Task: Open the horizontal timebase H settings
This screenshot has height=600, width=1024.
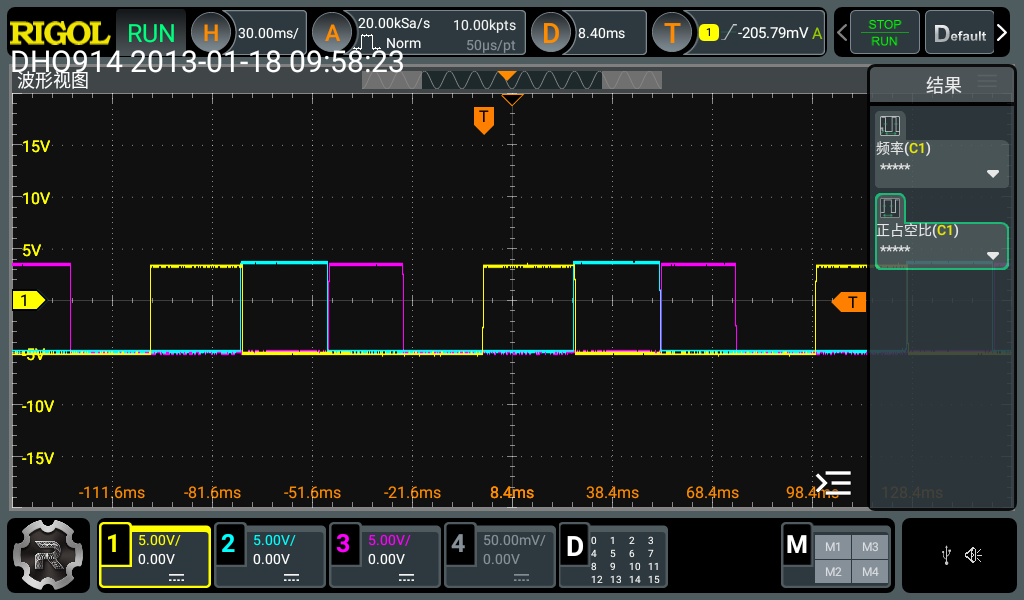Action: coord(211,33)
